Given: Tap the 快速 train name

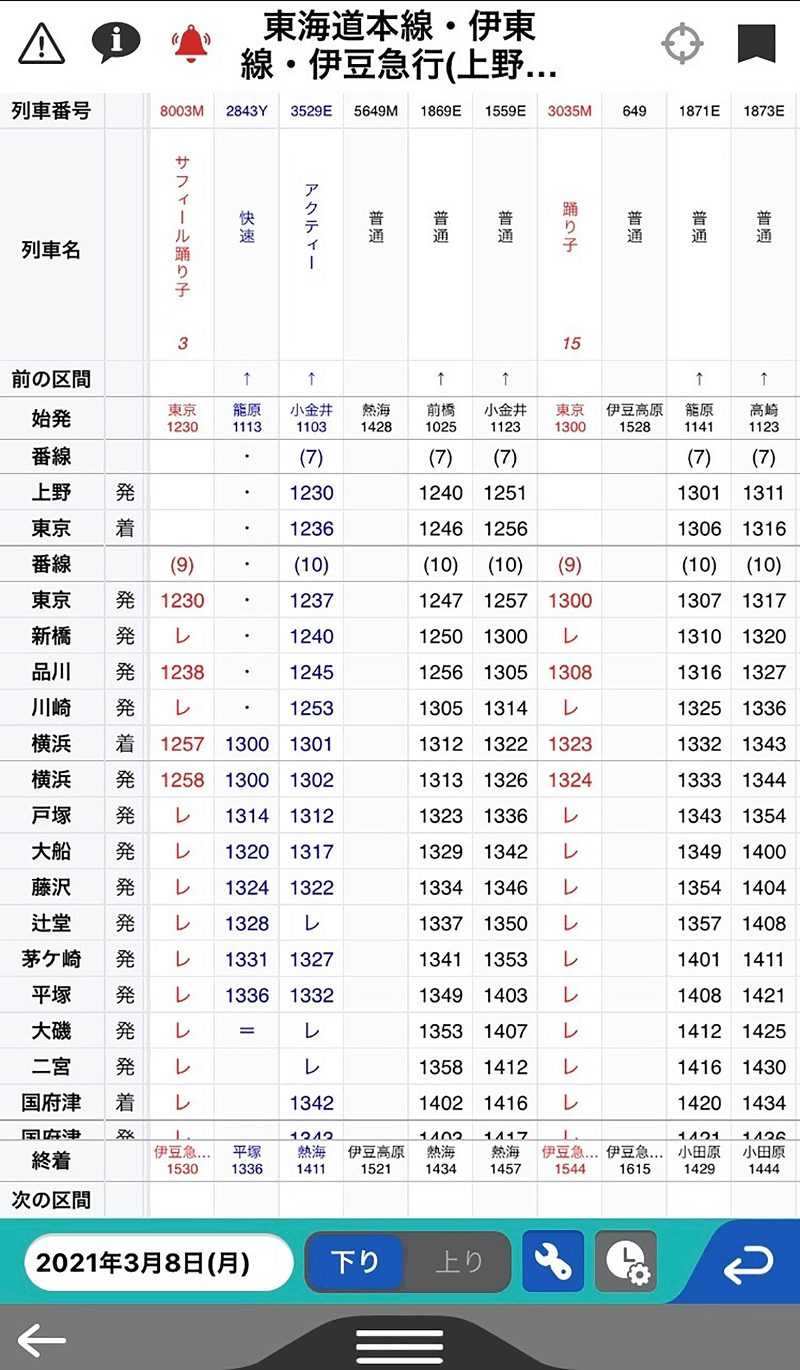Looking at the screenshot, I should point(247,227).
